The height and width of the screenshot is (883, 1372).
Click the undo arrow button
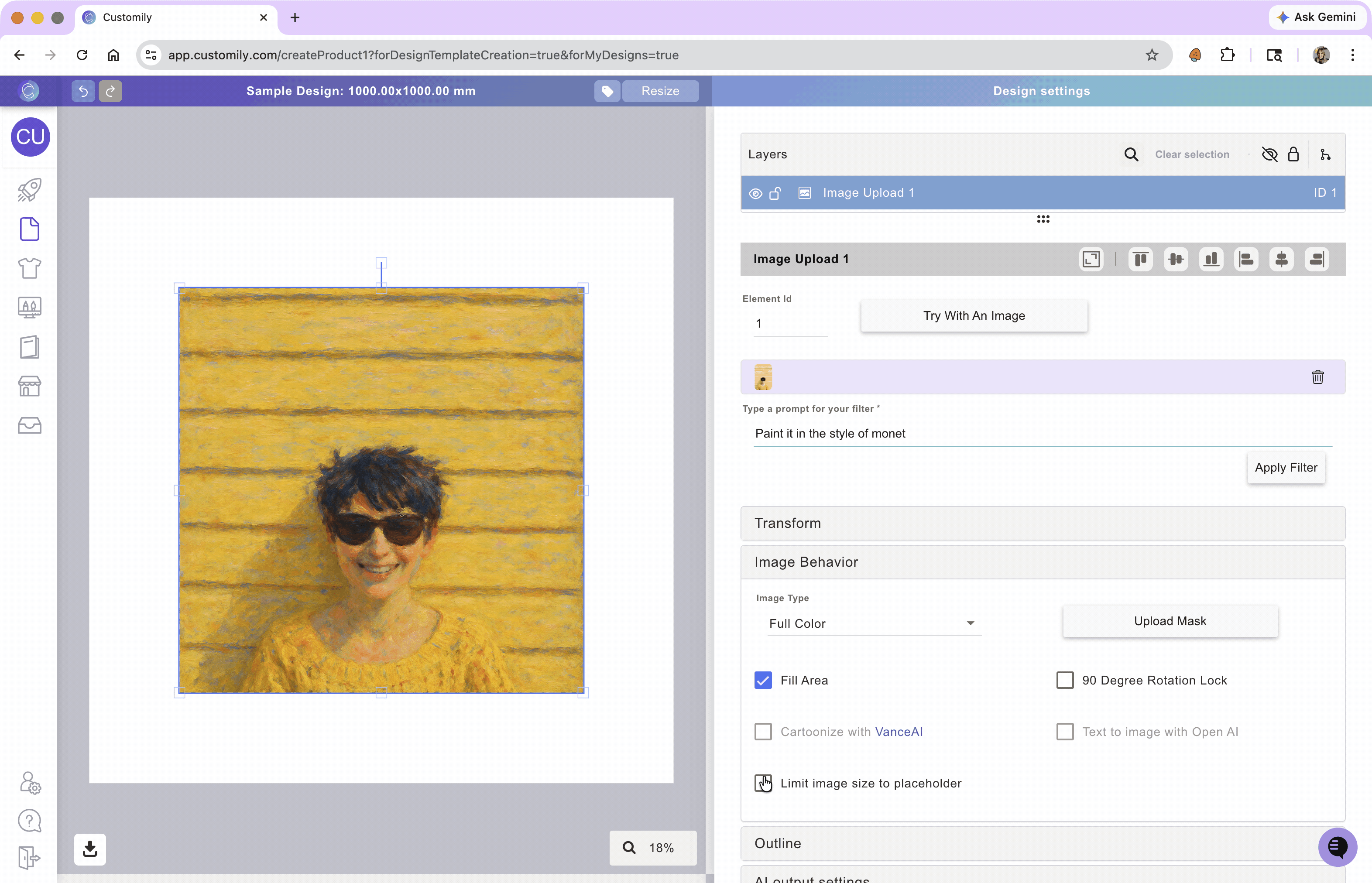click(x=82, y=91)
